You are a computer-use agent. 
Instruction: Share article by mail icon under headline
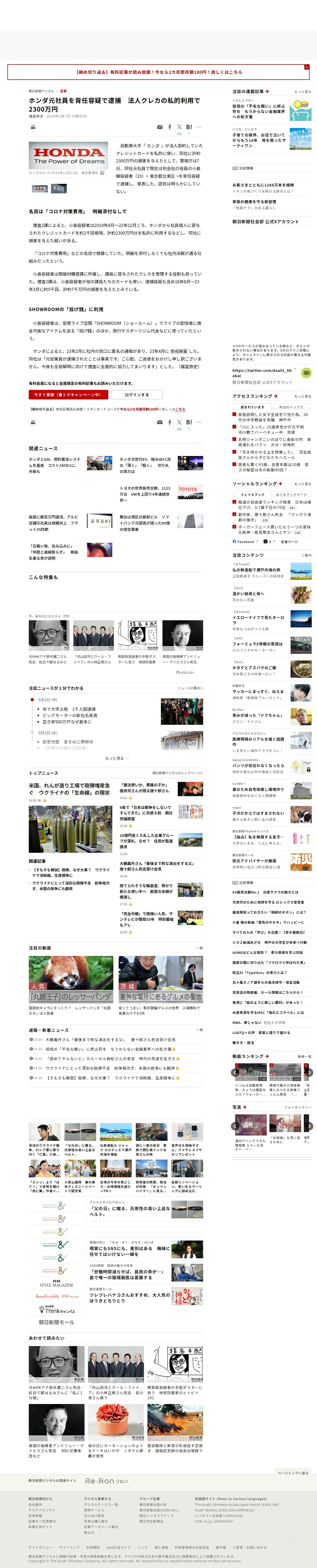[x=160, y=127]
